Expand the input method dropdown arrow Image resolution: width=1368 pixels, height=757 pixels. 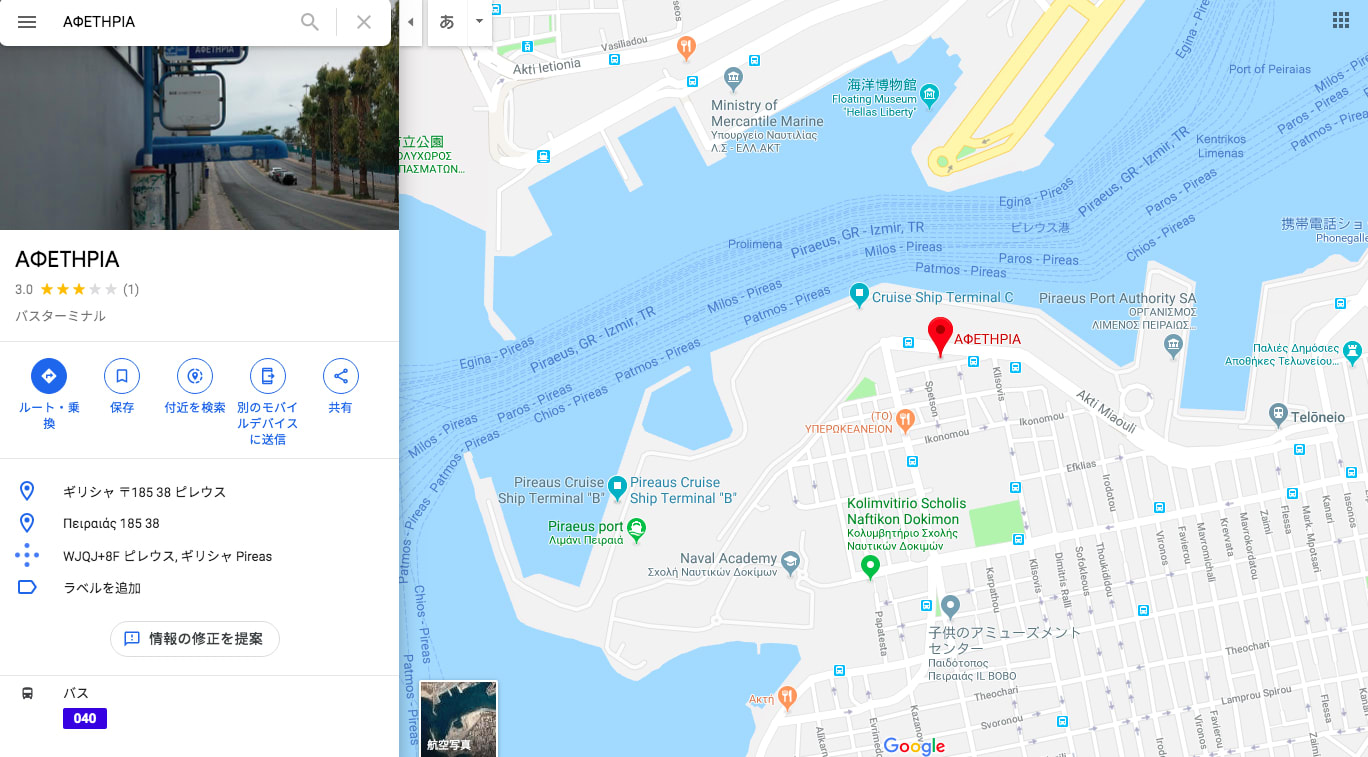pos(479,21)
